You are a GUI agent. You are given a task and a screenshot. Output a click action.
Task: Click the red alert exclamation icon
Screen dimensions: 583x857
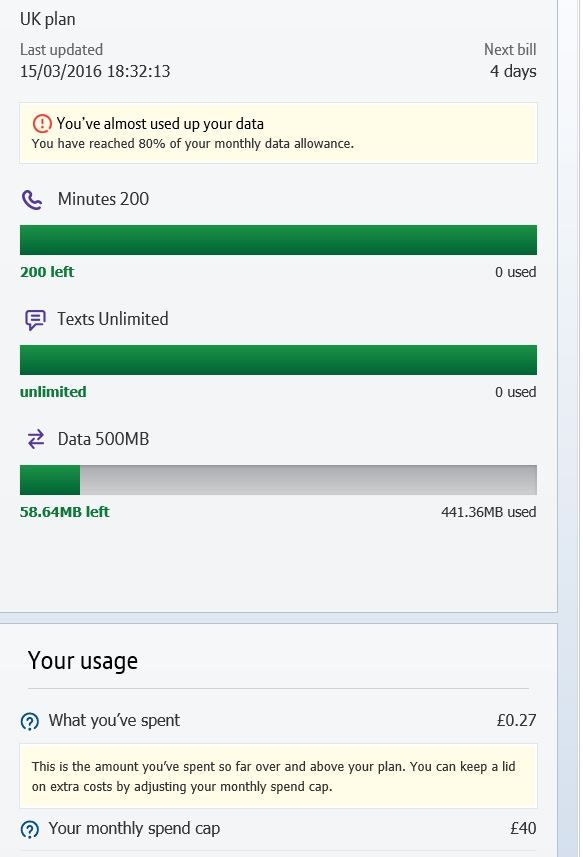coord(42,124)
